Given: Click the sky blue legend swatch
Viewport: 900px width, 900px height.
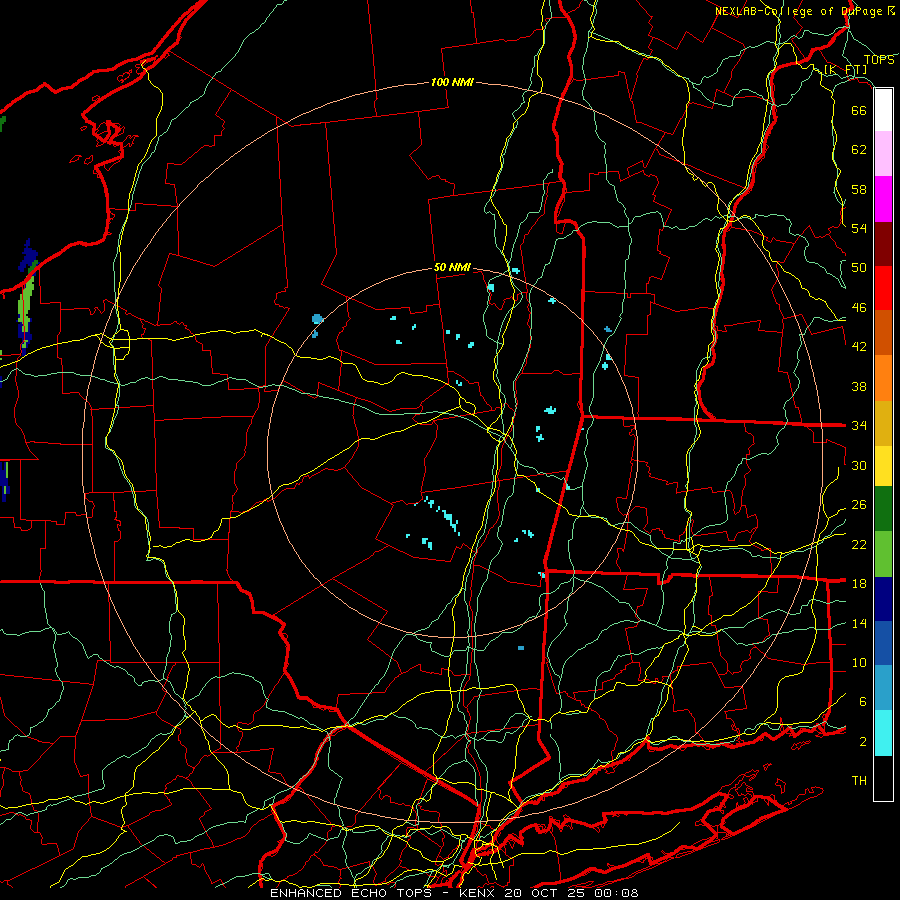Looking at the screenshot, I should pyautogui.click(x=883, y=688).
